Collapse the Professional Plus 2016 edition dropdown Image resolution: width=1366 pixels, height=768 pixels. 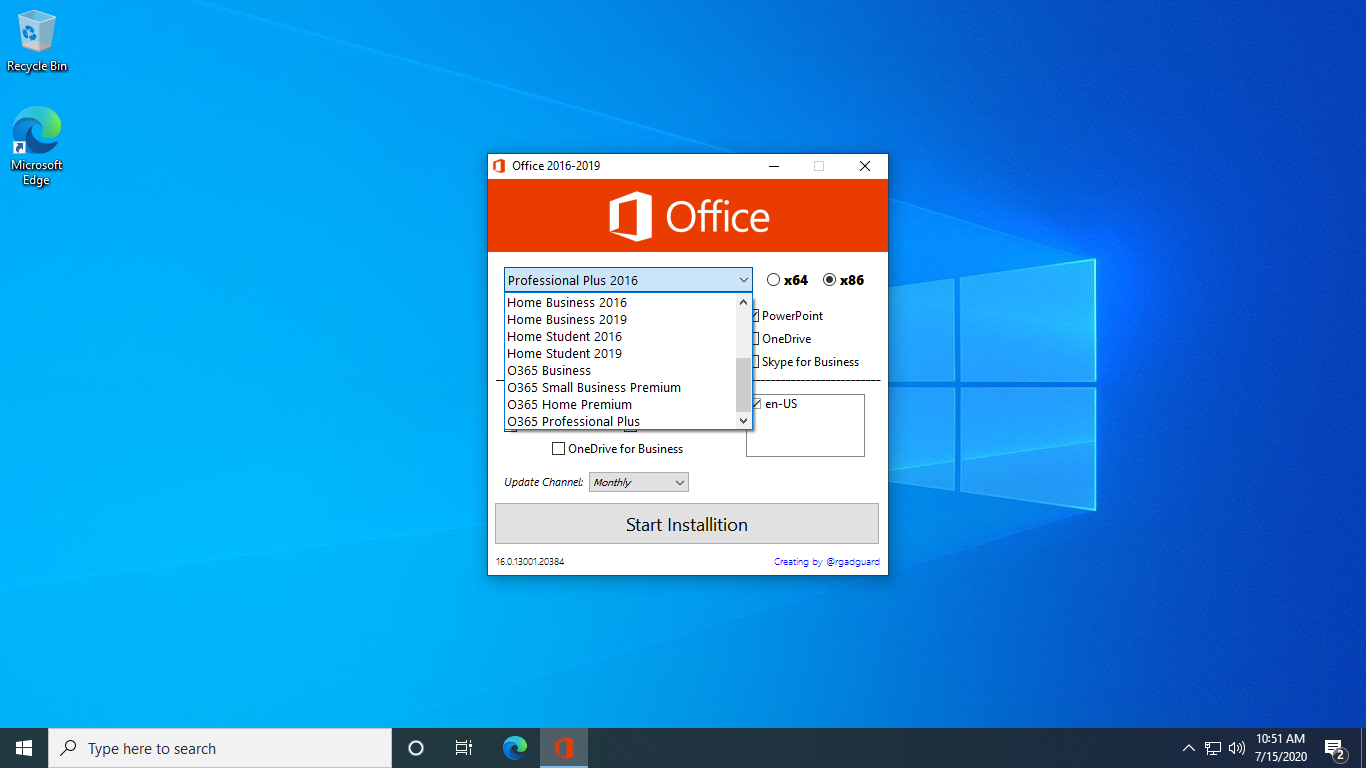[743, 280]
